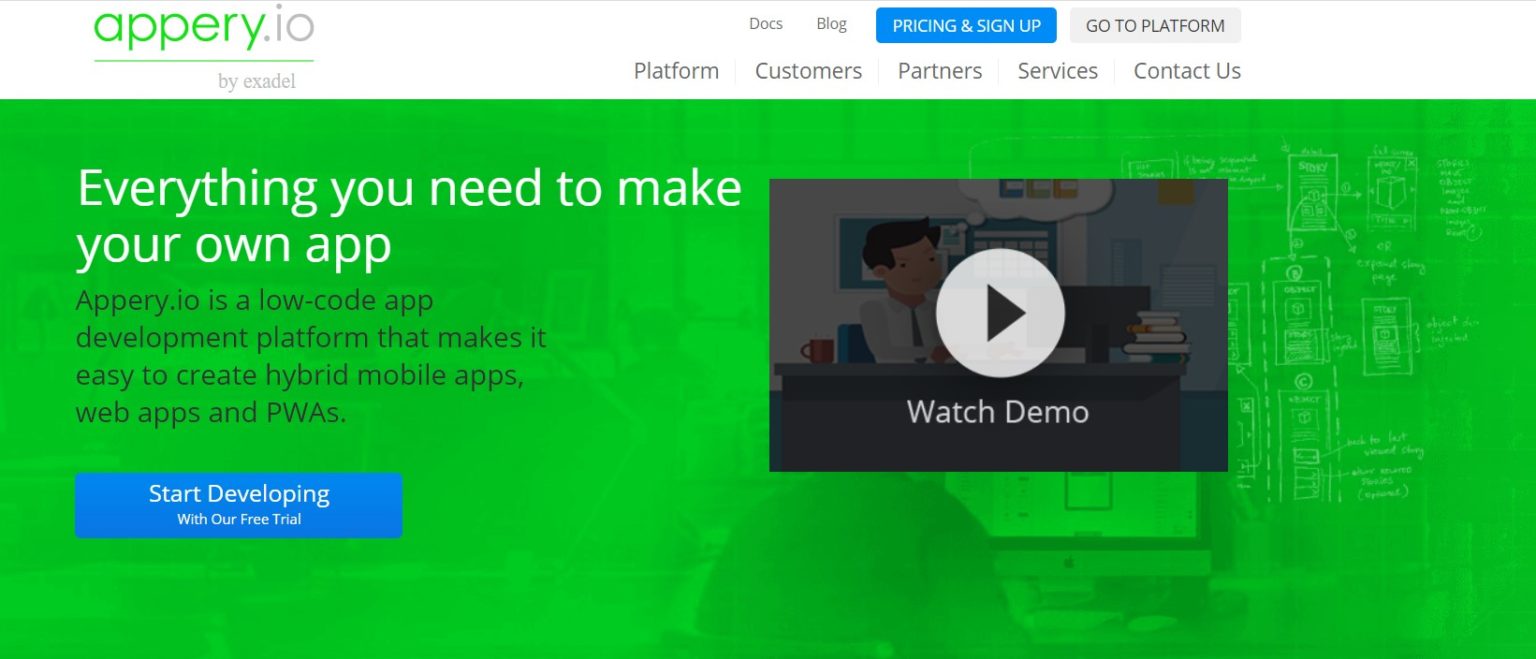This screenshot has height=659, width=1536.
Task: Select Customers in the navigation bar
Action: tap(808, 71)
